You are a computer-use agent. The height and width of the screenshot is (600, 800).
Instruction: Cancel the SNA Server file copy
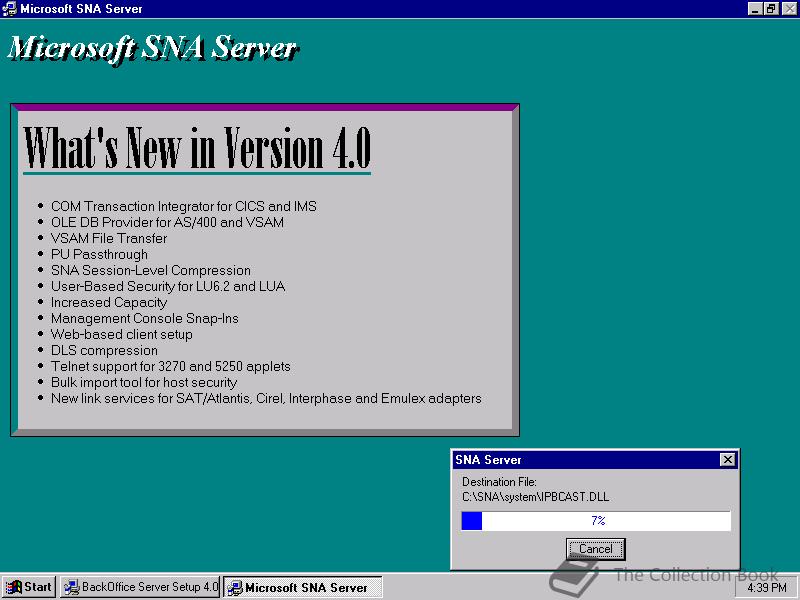point(595,549)
